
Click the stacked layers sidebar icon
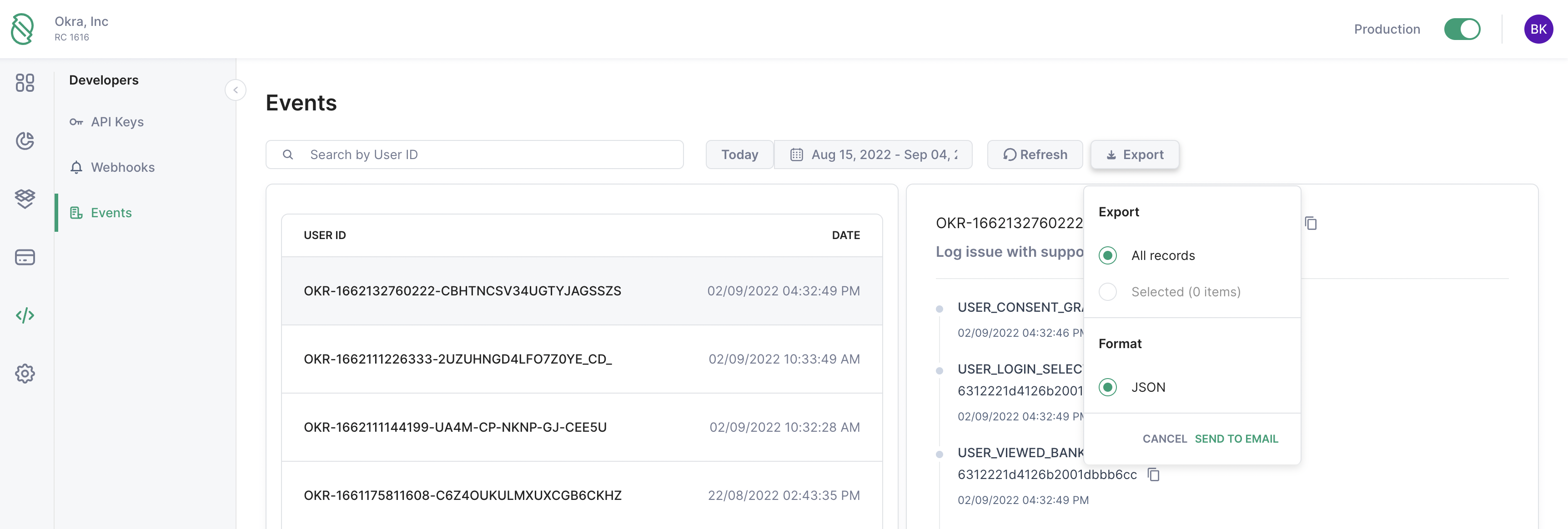tap(25, 198)
